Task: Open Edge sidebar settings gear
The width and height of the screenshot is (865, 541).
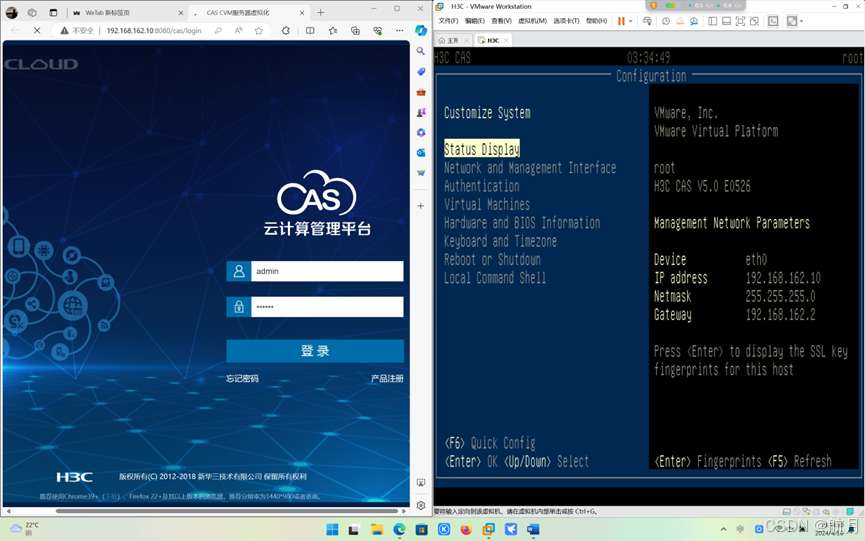Action: (x=421, y=505)
